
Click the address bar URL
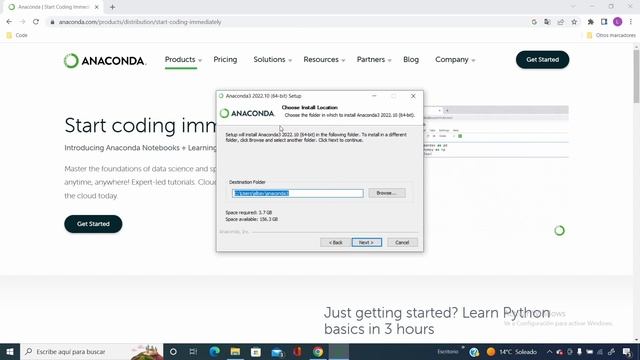(140, 22)
